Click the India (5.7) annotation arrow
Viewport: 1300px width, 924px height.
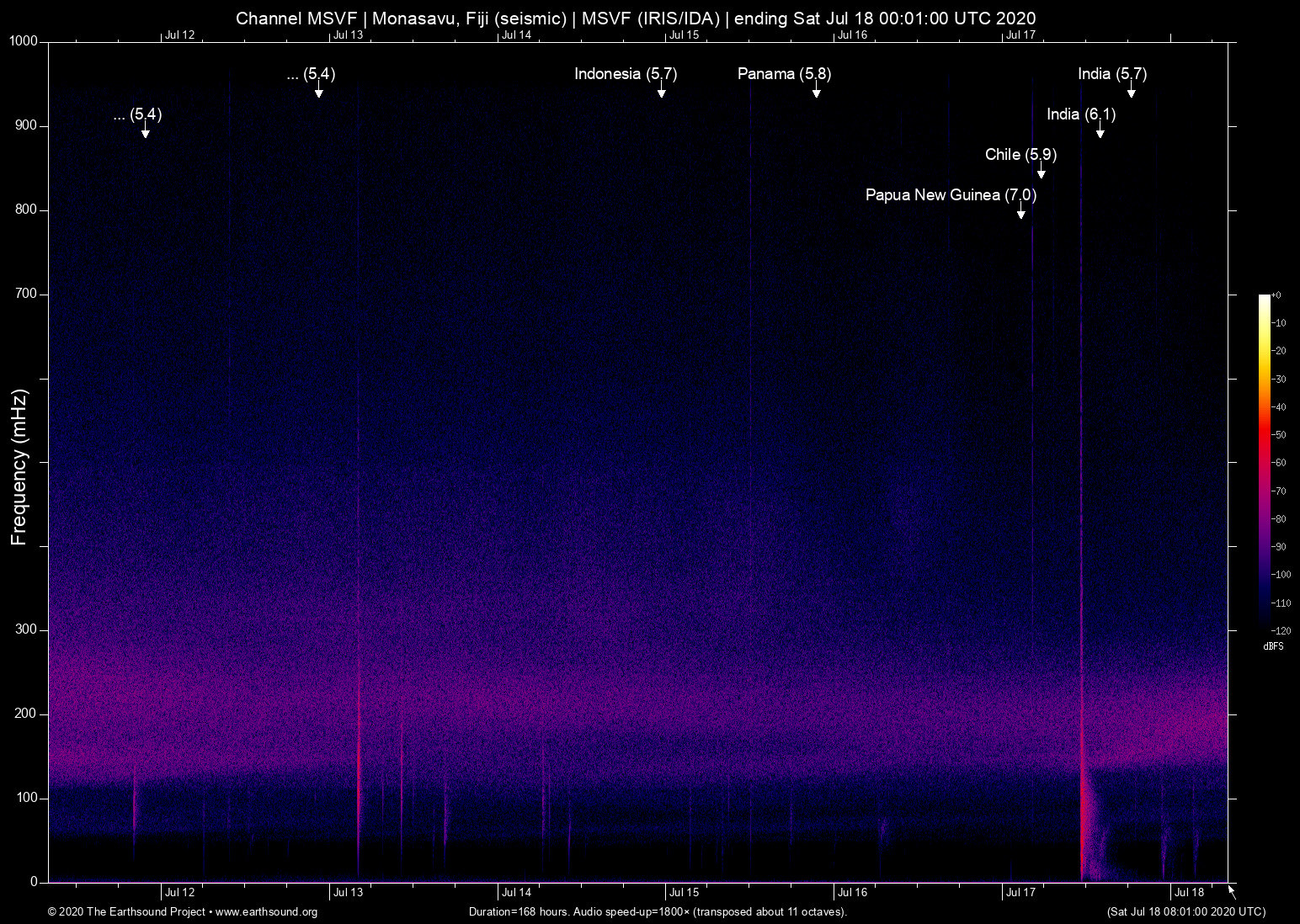coord(1130,93)
